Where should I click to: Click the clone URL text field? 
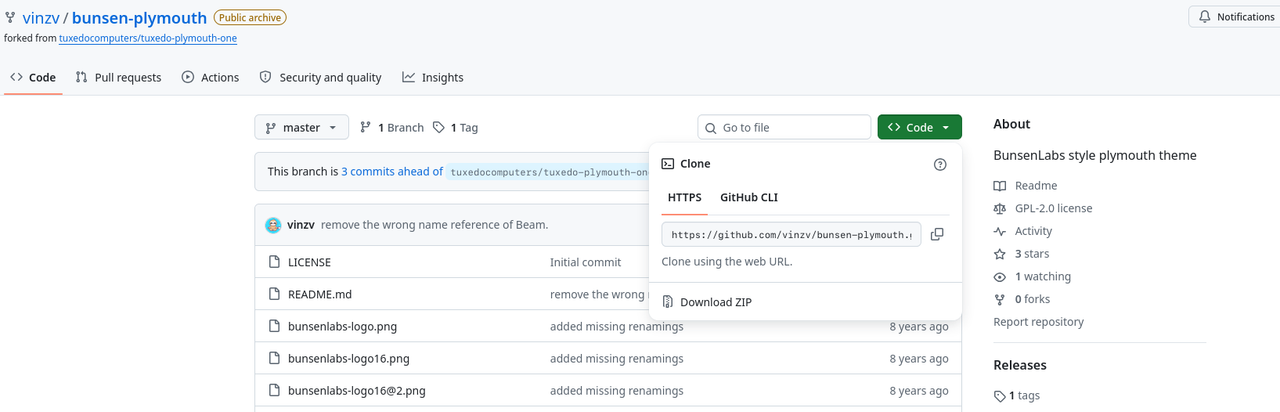click(791, 234)
